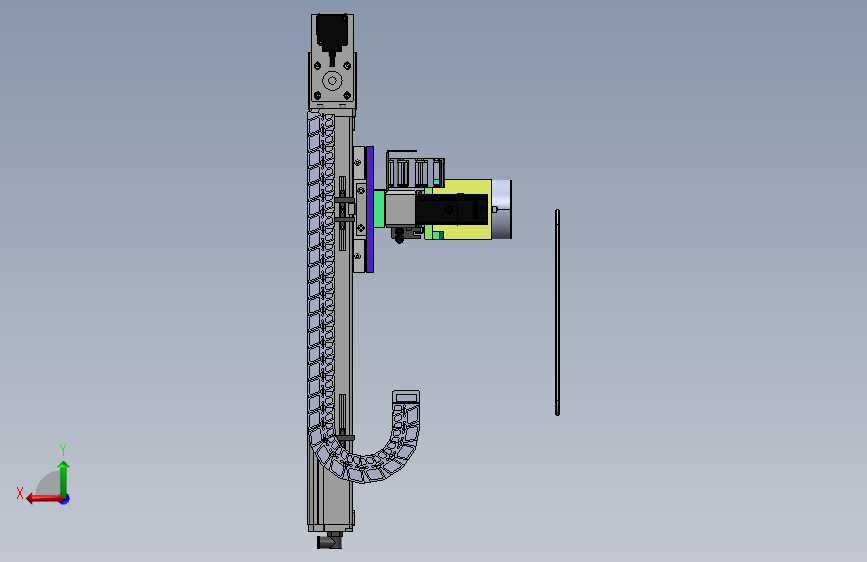The width and height of the screenshot is (867, 562).
Task: Click the X label on the triad
Action: coord(20,493)
